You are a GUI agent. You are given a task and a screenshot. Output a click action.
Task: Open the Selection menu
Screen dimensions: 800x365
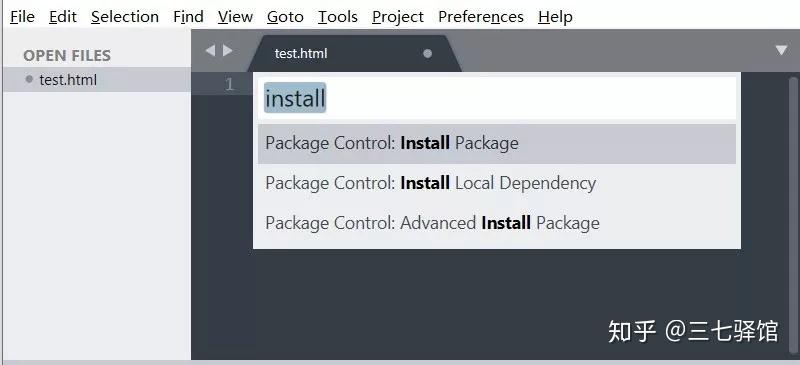point(125,17)
